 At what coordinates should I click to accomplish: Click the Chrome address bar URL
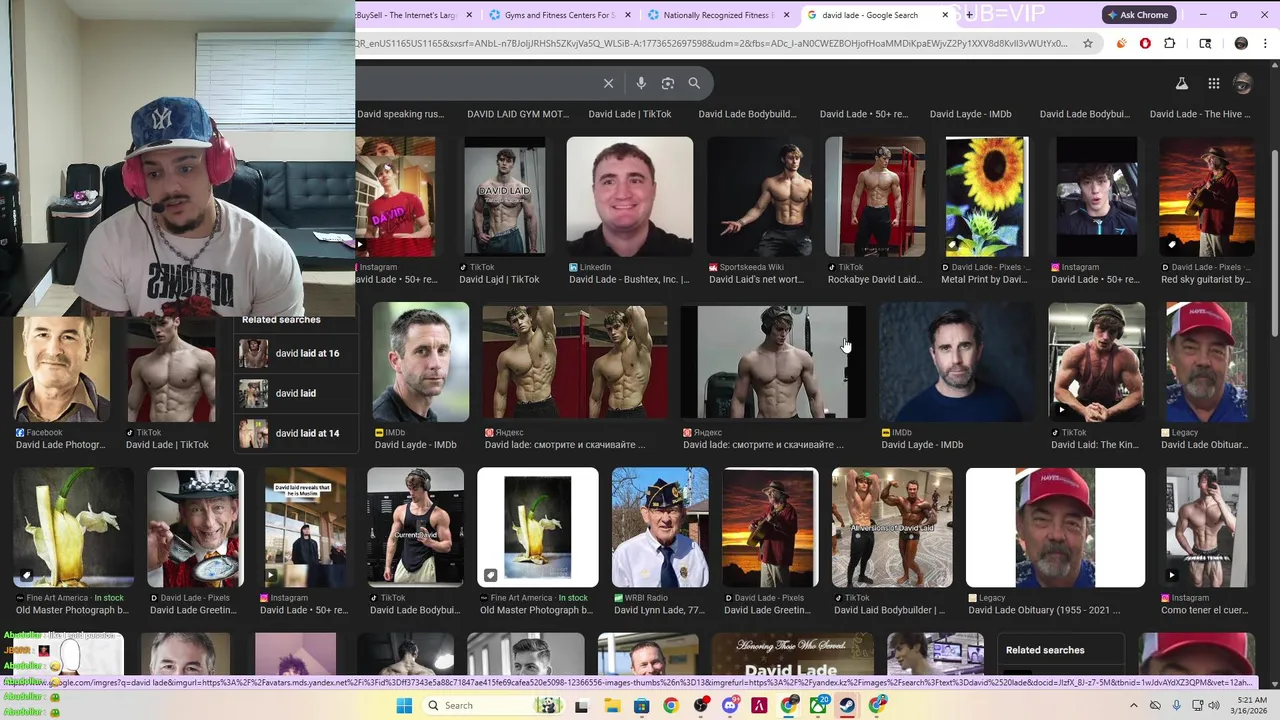point(712,43)
